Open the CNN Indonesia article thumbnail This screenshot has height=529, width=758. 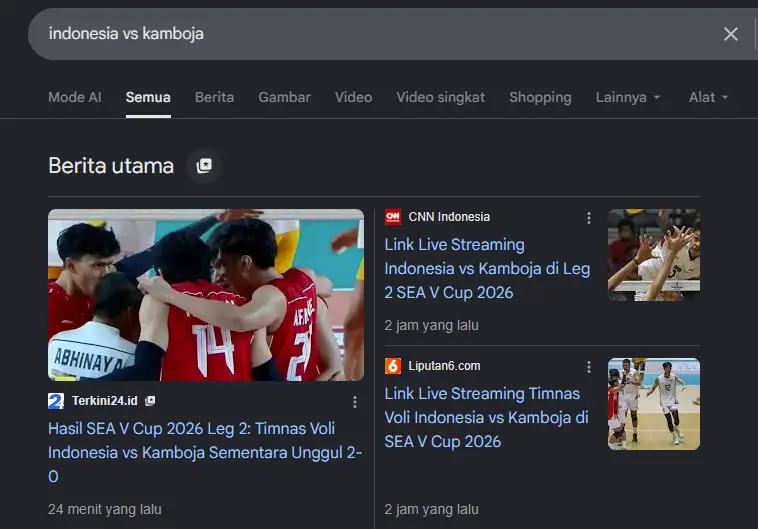pos(654,255)
